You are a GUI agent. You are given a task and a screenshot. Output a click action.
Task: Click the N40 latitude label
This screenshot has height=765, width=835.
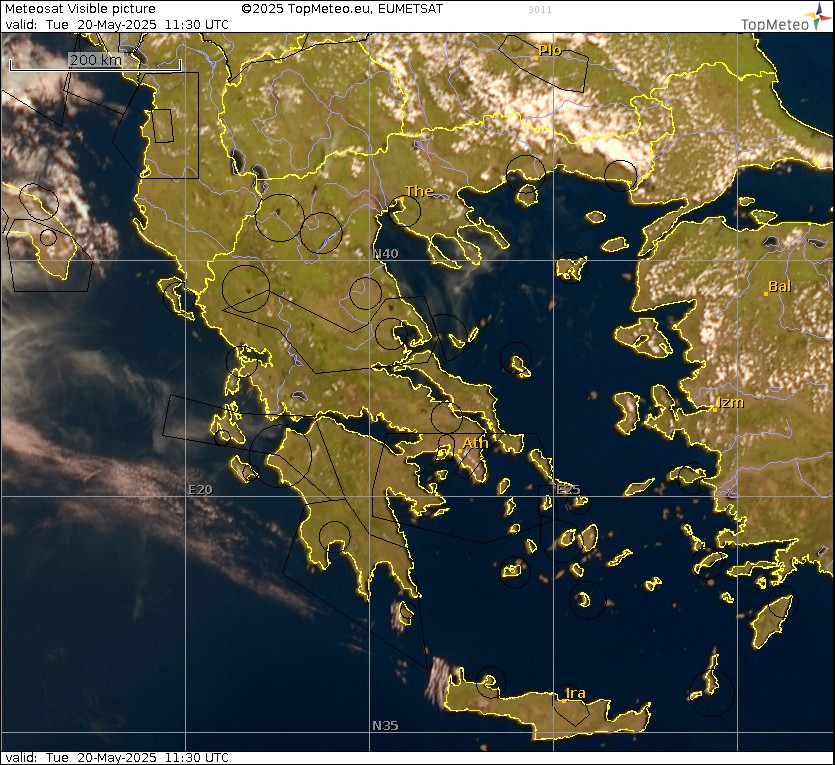[x=386, y=253]
